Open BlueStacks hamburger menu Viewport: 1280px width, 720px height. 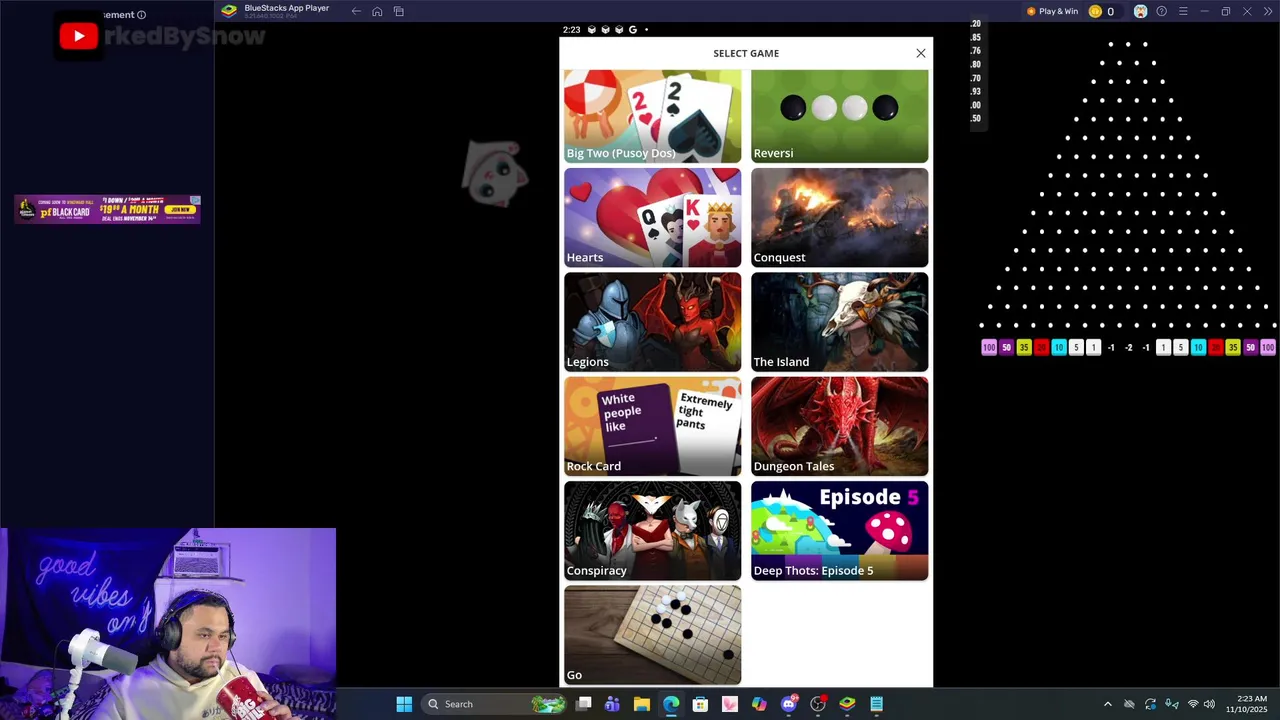[1182, 11]
